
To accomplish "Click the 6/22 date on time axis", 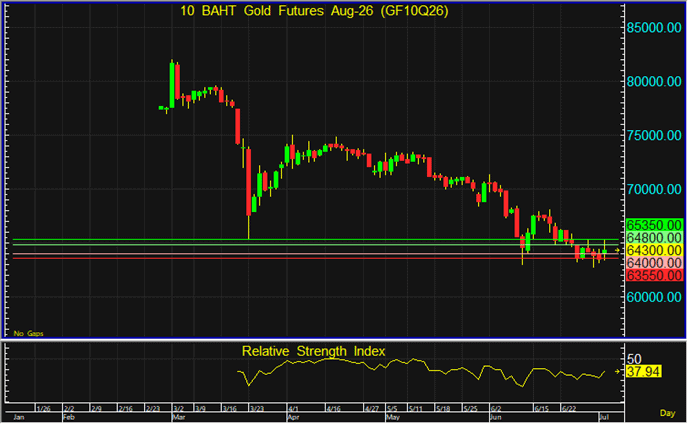I will pyautogui.click(x=569, y=409).
